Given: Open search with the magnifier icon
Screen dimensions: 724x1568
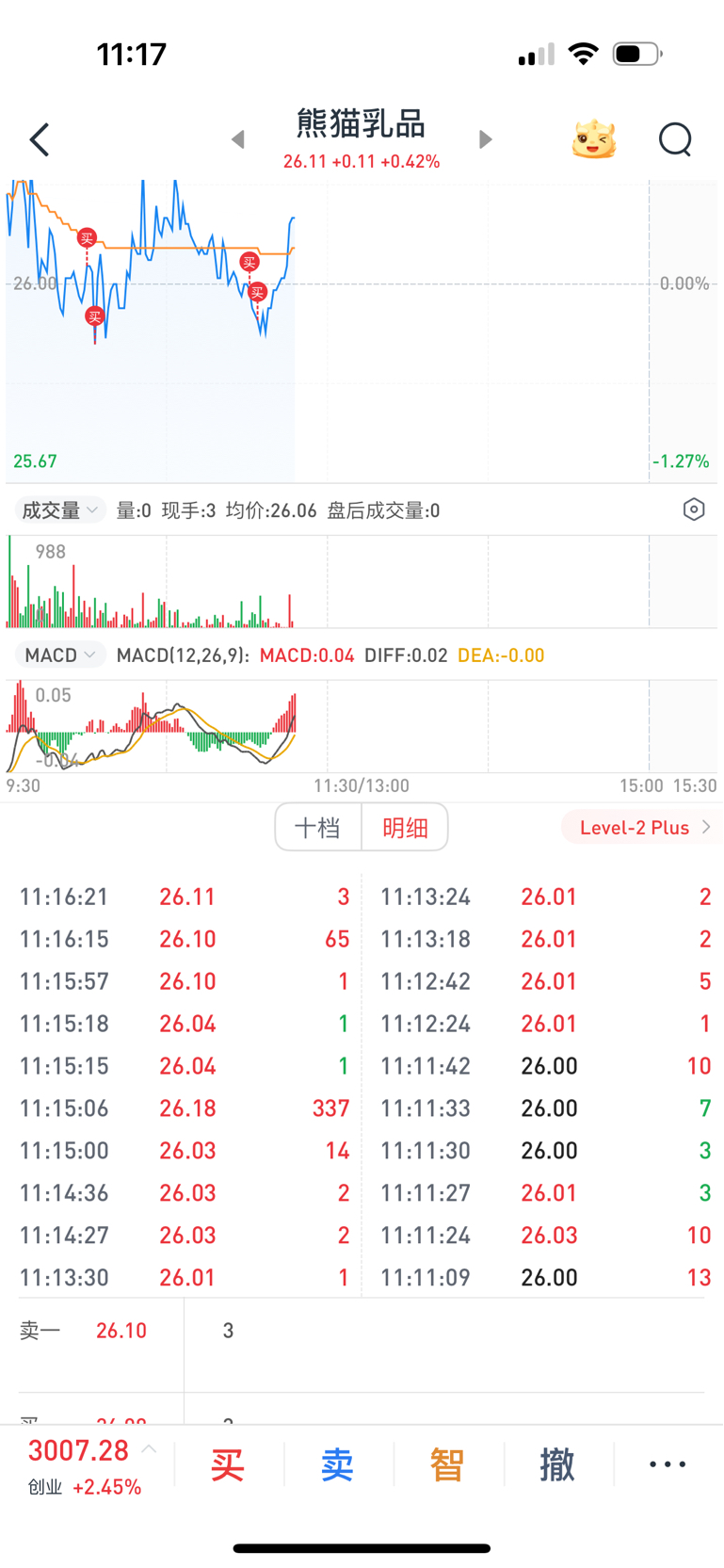Looking at the screenshot, I should click(675, 139).
